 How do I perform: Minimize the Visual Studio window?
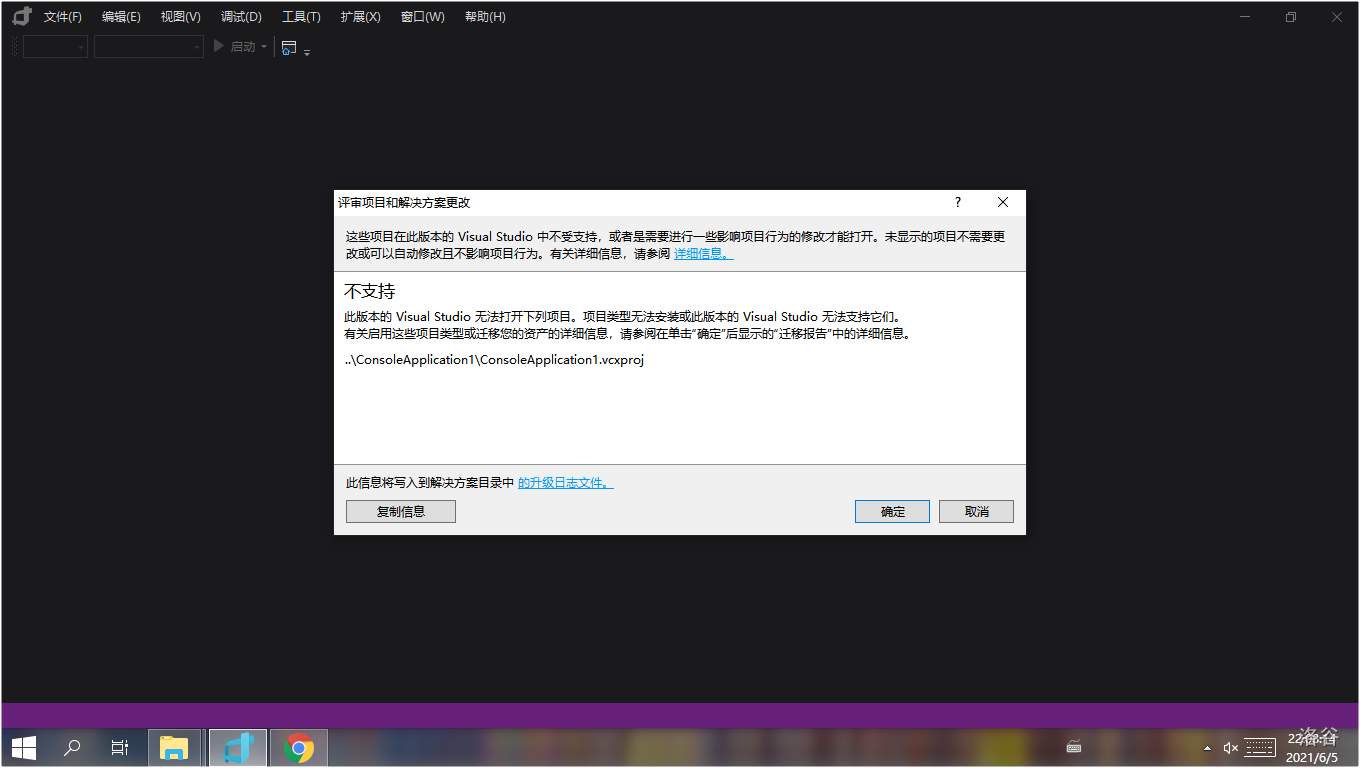1245,17
